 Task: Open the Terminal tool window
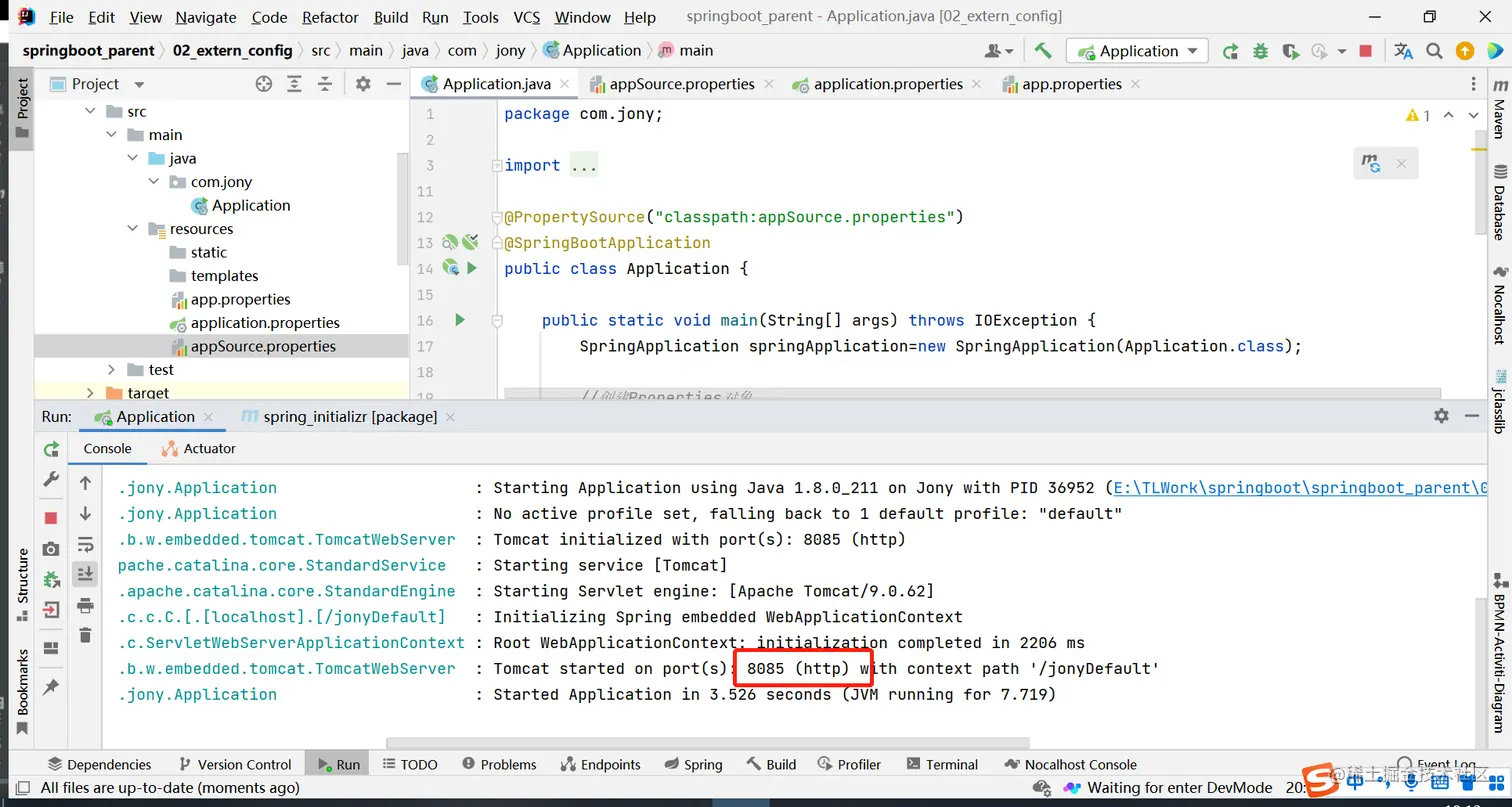[941, 764]
